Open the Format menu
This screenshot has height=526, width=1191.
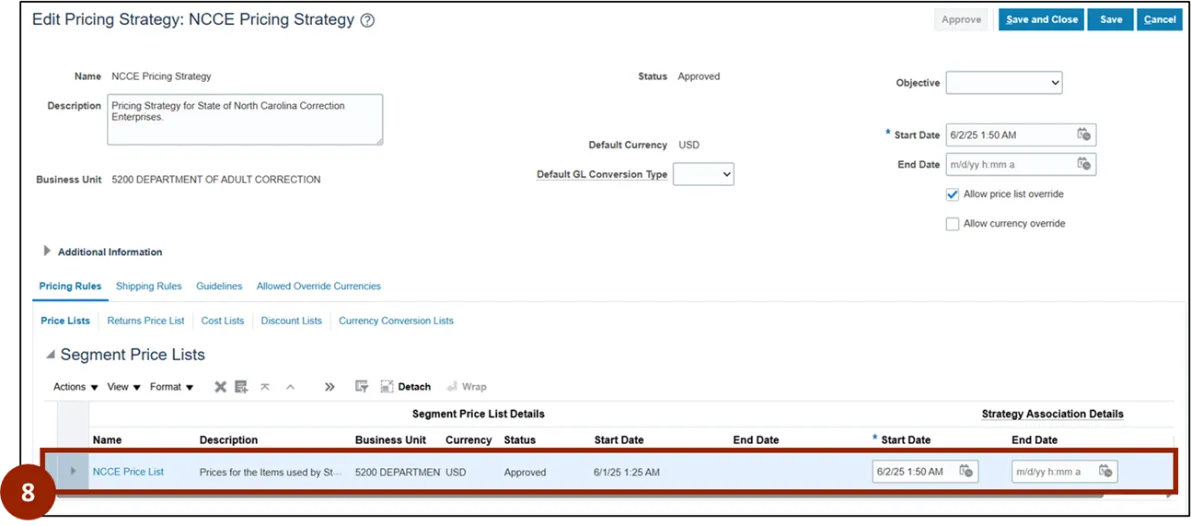(172, 387)
